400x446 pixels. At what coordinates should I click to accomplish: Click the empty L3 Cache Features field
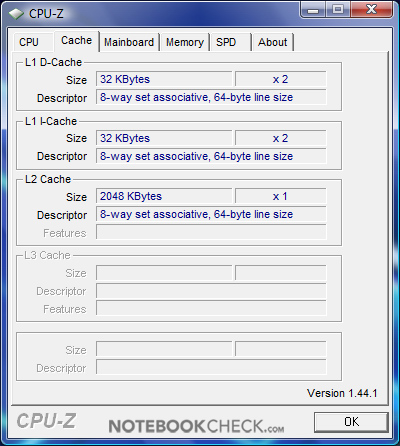coord(211,308)
